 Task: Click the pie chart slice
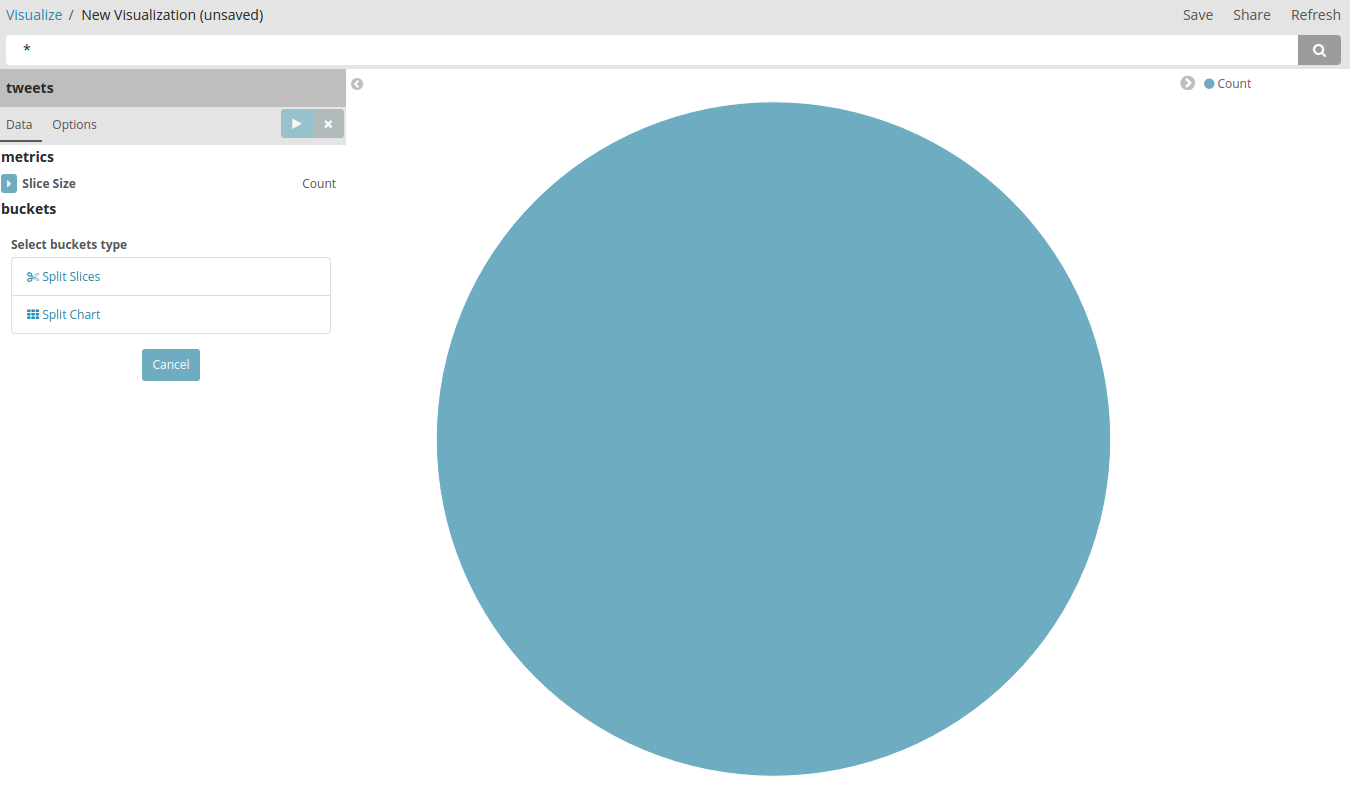pyautogui.click(x=773, y=439)
